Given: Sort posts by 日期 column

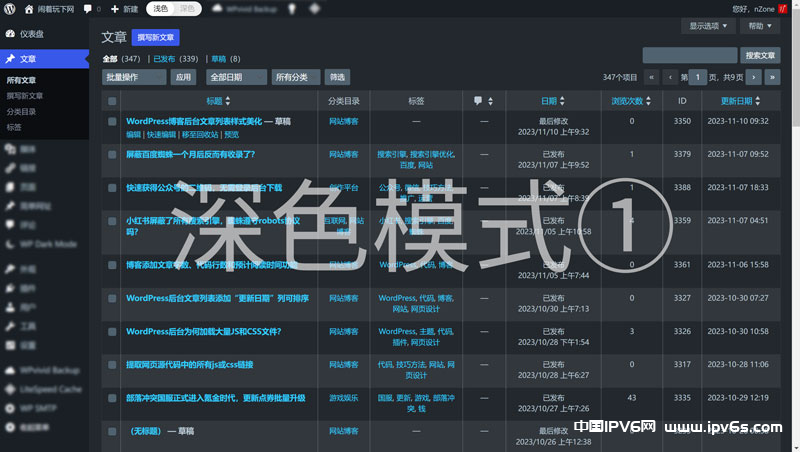Looking at the screenshot, I should [x=553, y=101].
